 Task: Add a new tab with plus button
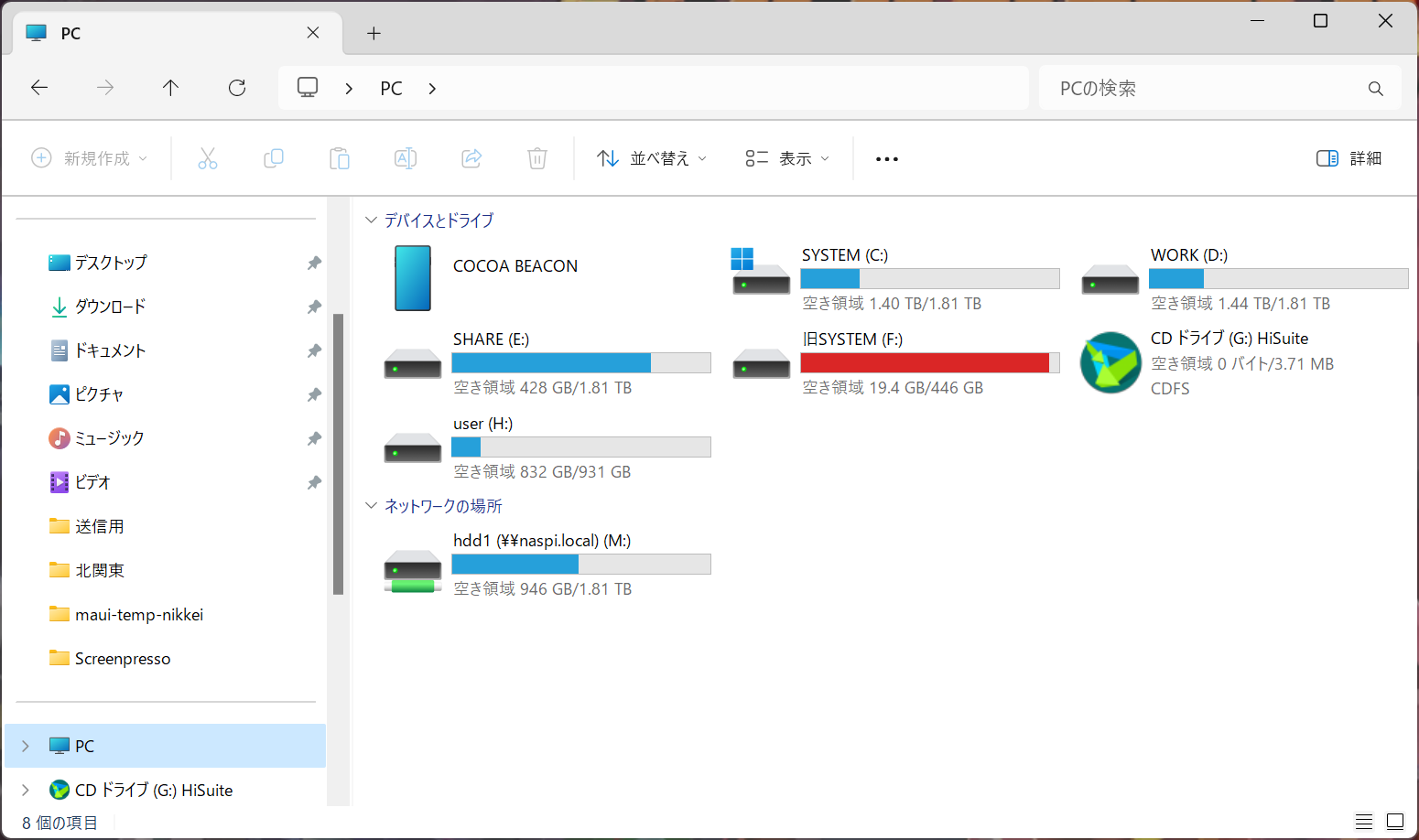click(x=374, y=34)
